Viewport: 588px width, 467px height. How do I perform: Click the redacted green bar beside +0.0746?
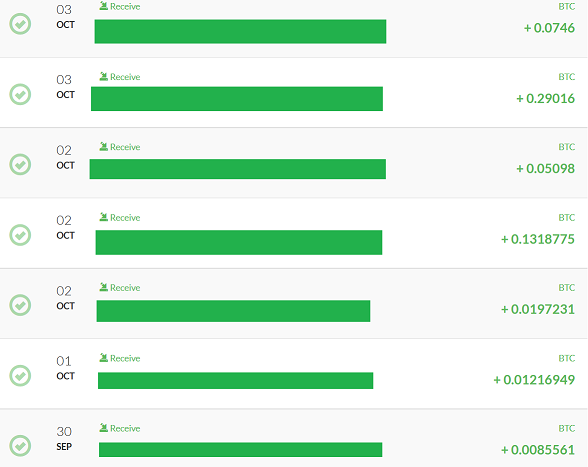[x=240, y=32]
